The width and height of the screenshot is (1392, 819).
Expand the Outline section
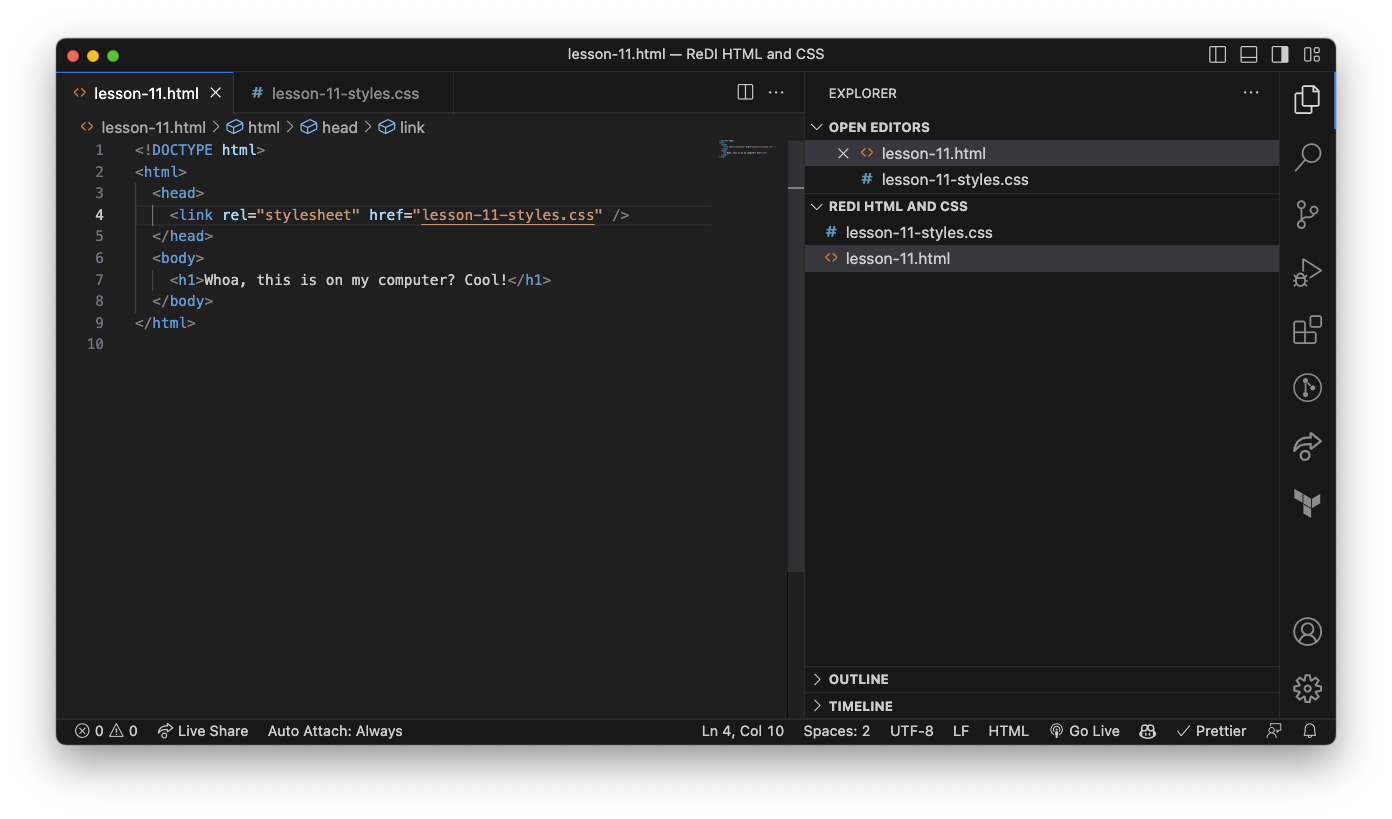pyautogui.click(x=850, y=679)
